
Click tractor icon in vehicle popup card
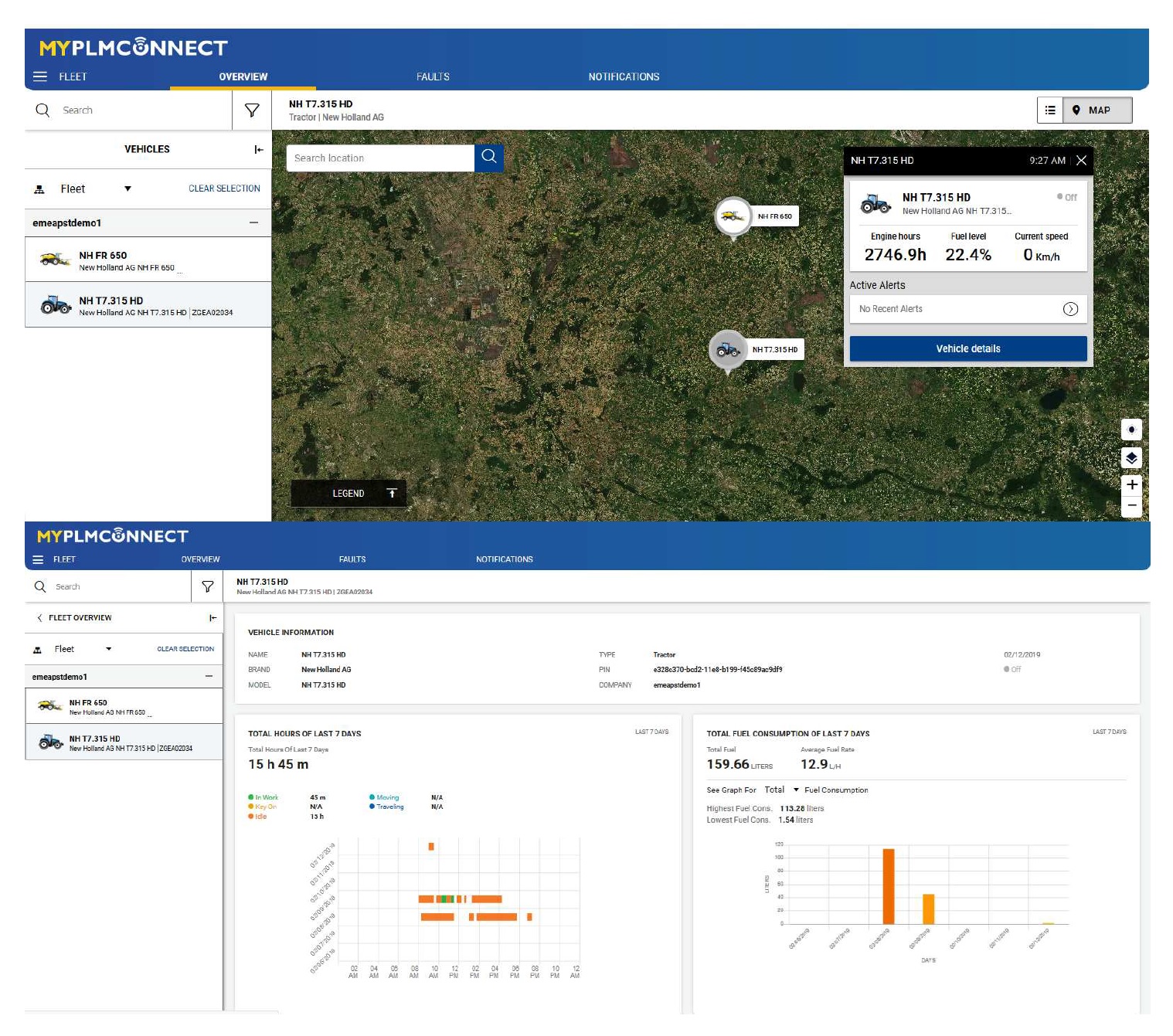click(x=875, y=204)
